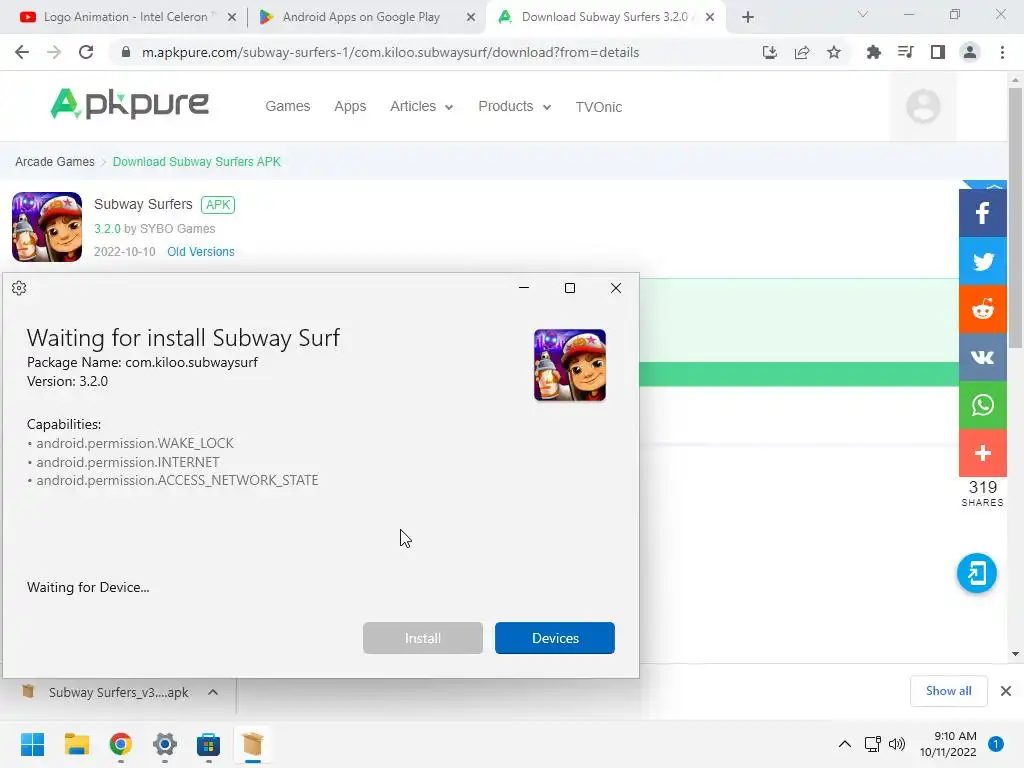Open Chrome from taskbar
The height and width of the screenshot is (768, 1024).
(121, 744)
